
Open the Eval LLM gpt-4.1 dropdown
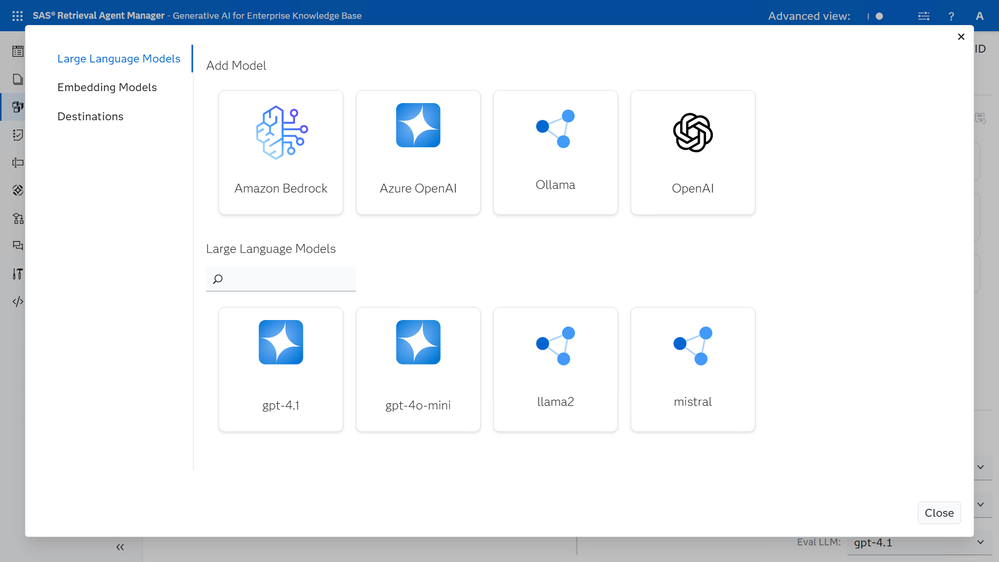point(919,543)
